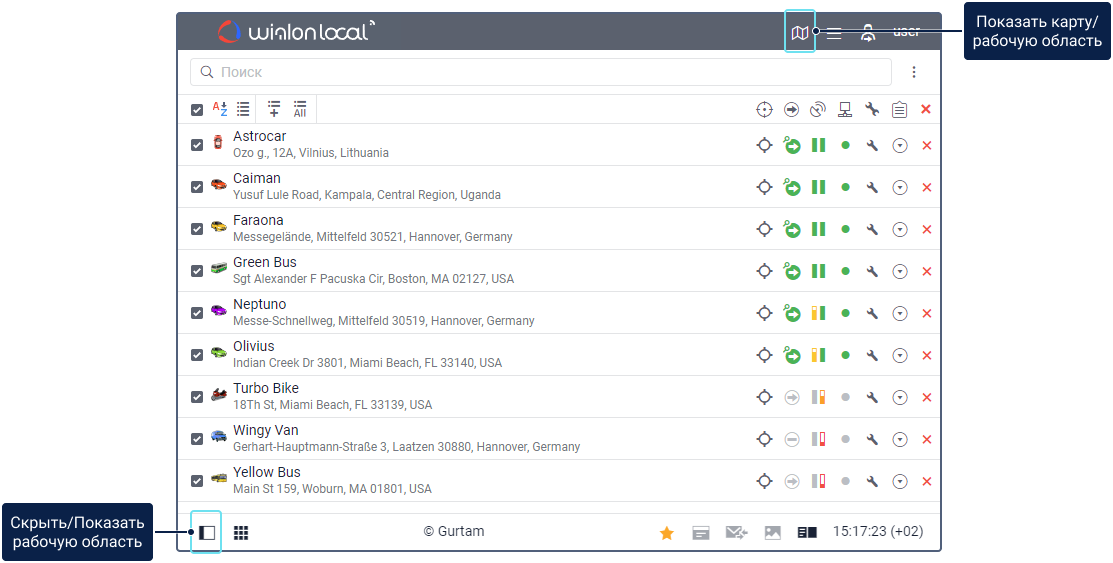Uncheck the Turbo Bike checkbox
The width and height of the screenshot is (1113, 563).
[197, 396]
